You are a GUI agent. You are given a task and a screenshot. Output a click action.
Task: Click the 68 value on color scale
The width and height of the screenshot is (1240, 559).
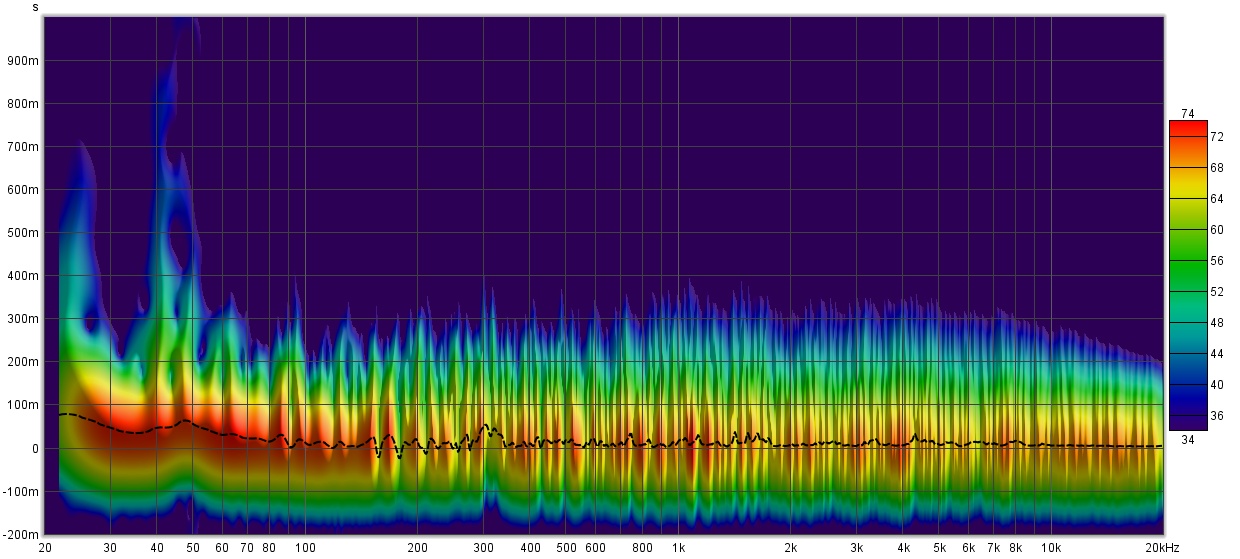[1217, 167]
